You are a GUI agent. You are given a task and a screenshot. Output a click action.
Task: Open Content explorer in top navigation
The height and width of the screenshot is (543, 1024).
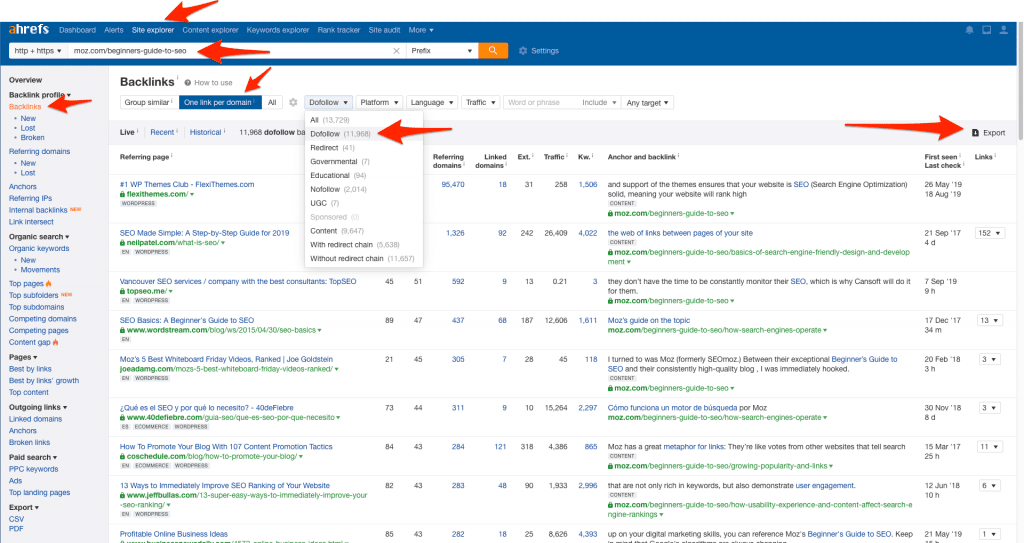tap(210, 30)
